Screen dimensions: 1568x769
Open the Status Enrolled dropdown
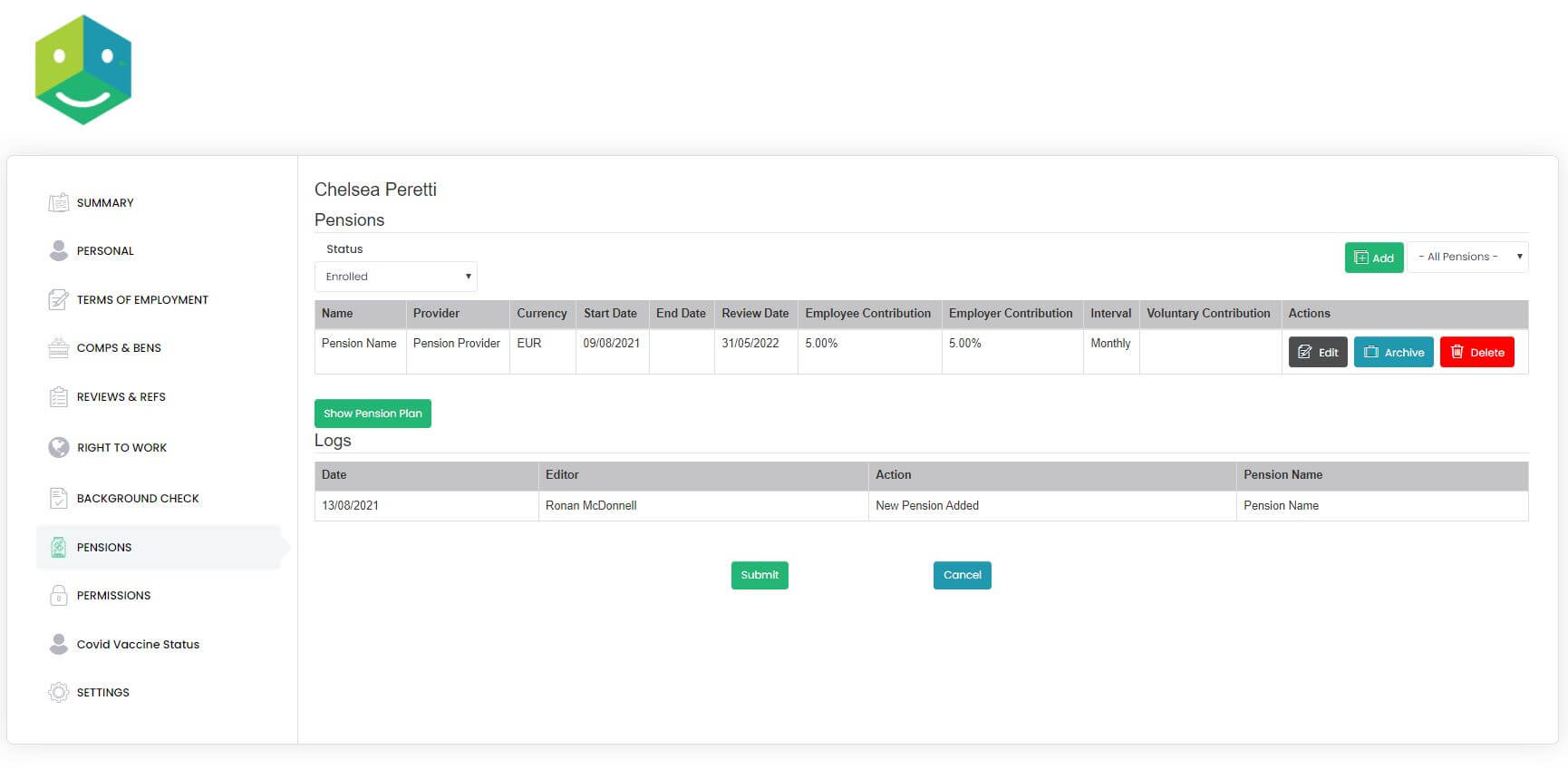395,277
